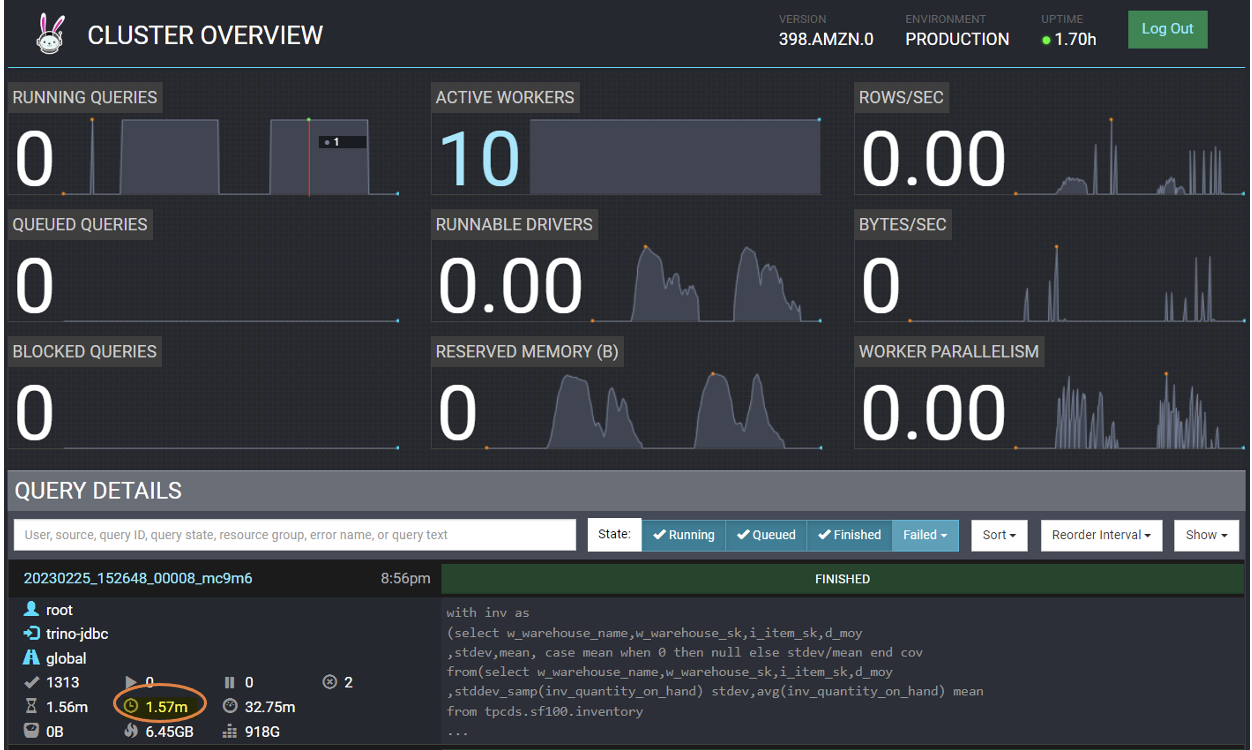This screenshot has width=1252, height=750.
Task: Click the gauge icon beside 32.75m
Action: [x=229, y=707]
